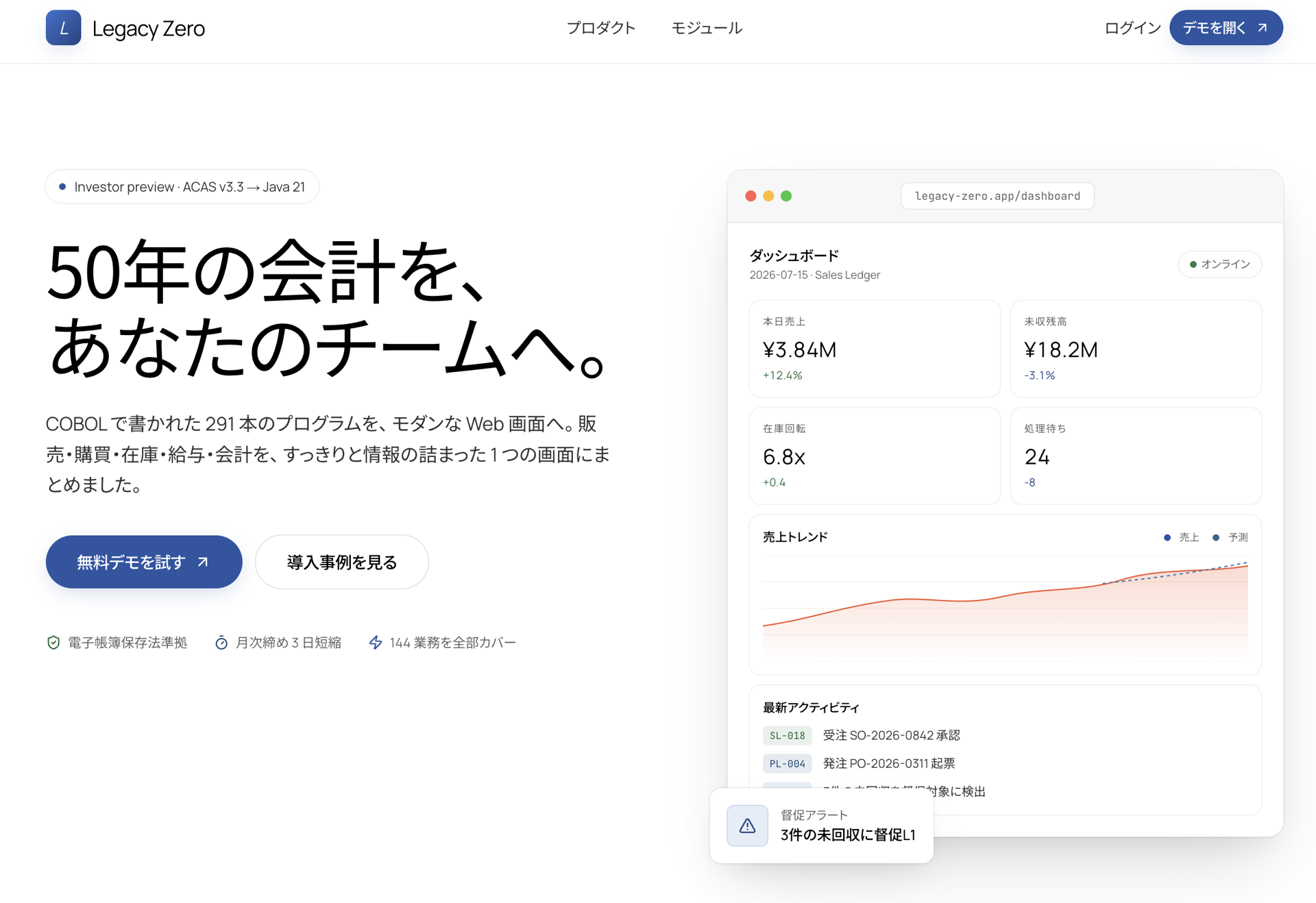The height and width of the screenshot is (903, 1316).
Task: Click the -3.1% change value
Action: [x=1039, y=375]
